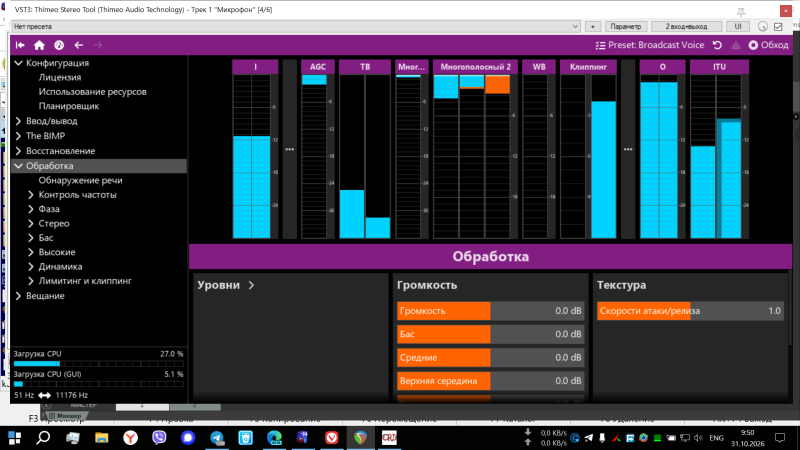Open the Многополосный 2 meter header
Viewport: 800px width, 450px height.
click(475, 67)
